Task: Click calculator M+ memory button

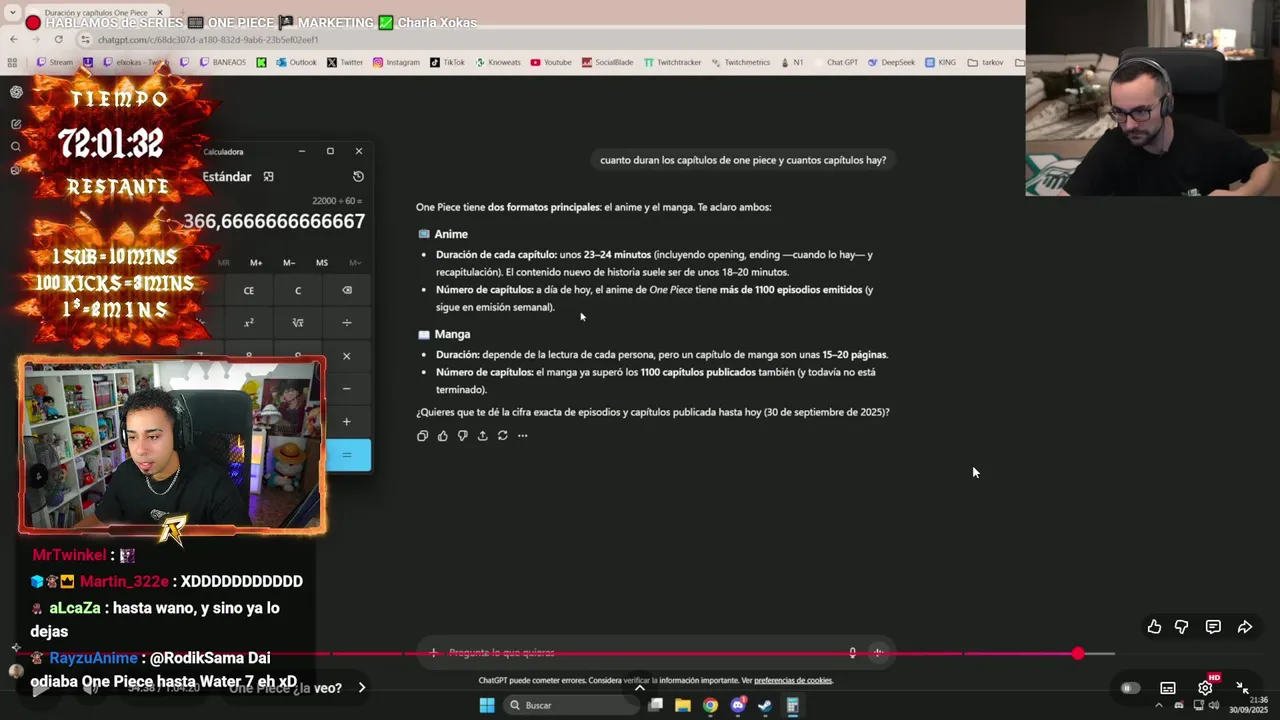Action: pyautogui.click(x=256, y=263)
